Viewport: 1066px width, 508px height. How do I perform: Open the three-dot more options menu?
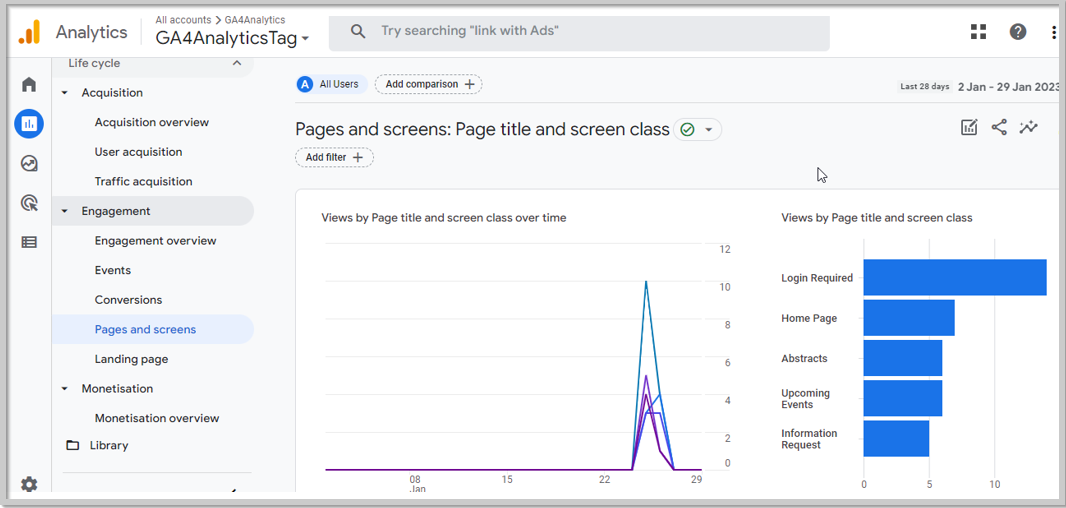click(x=1054, y=31)
